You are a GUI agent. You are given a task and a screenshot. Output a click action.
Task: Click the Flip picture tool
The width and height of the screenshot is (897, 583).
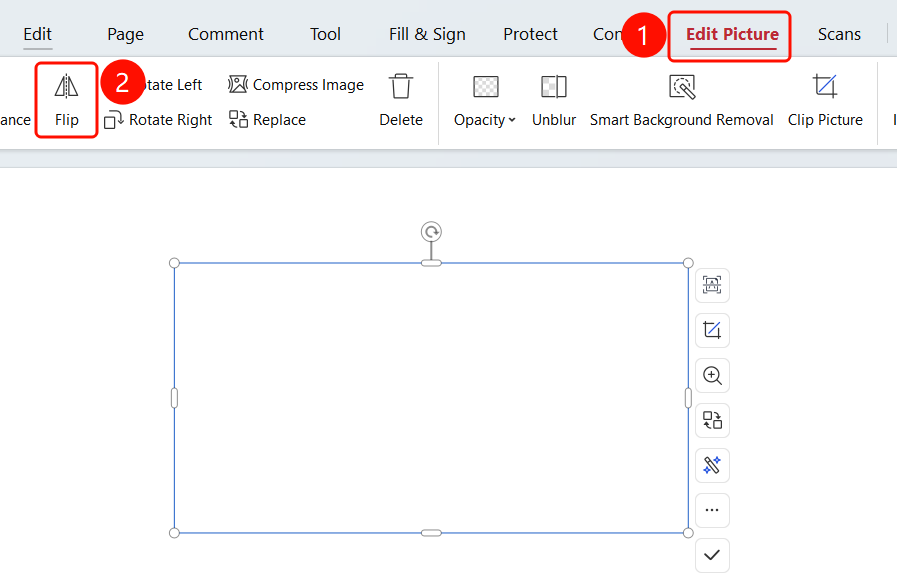click(x=66, y=100)
